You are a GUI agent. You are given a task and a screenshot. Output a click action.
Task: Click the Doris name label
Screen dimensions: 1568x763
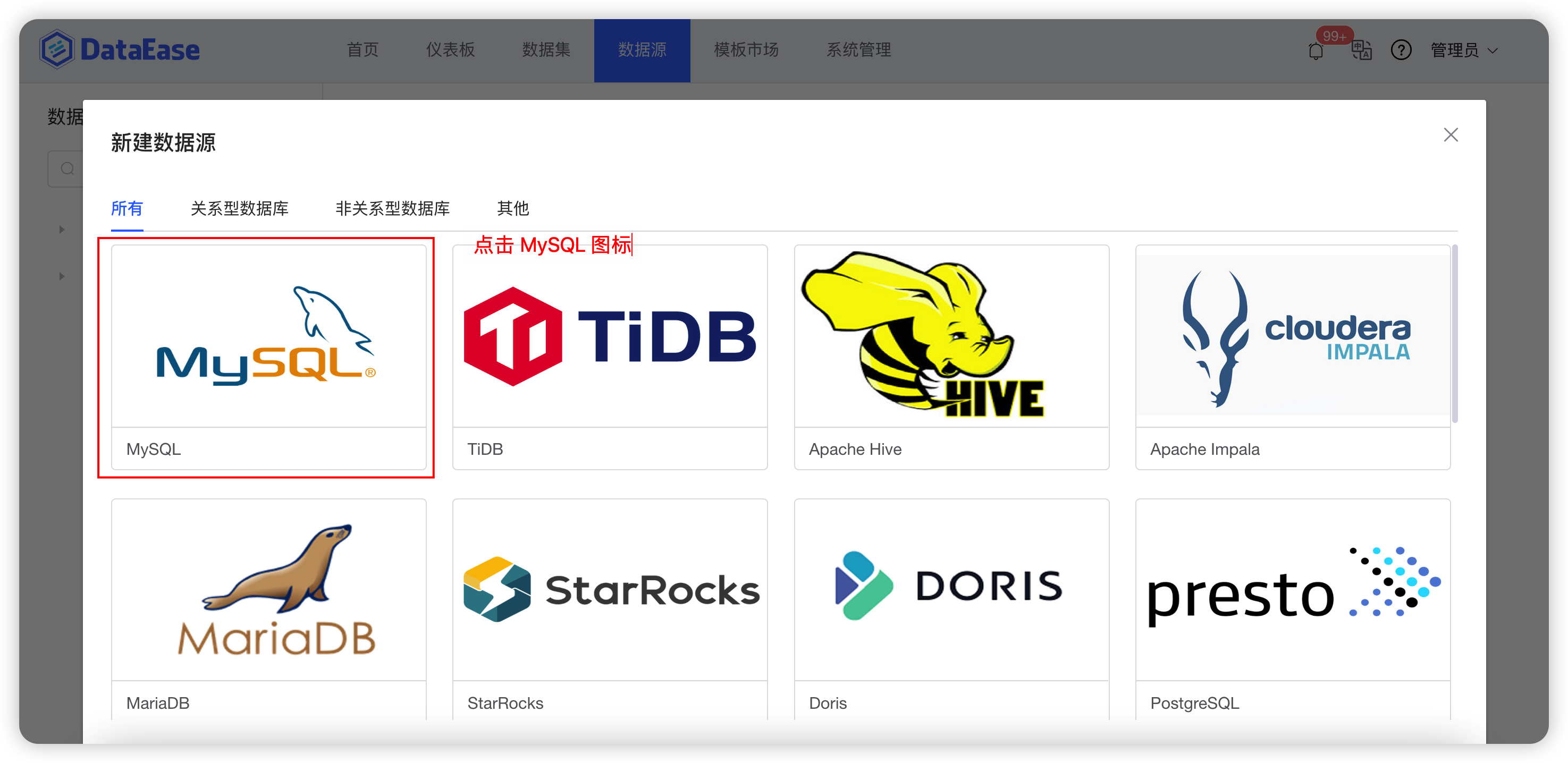pos(827,703)
